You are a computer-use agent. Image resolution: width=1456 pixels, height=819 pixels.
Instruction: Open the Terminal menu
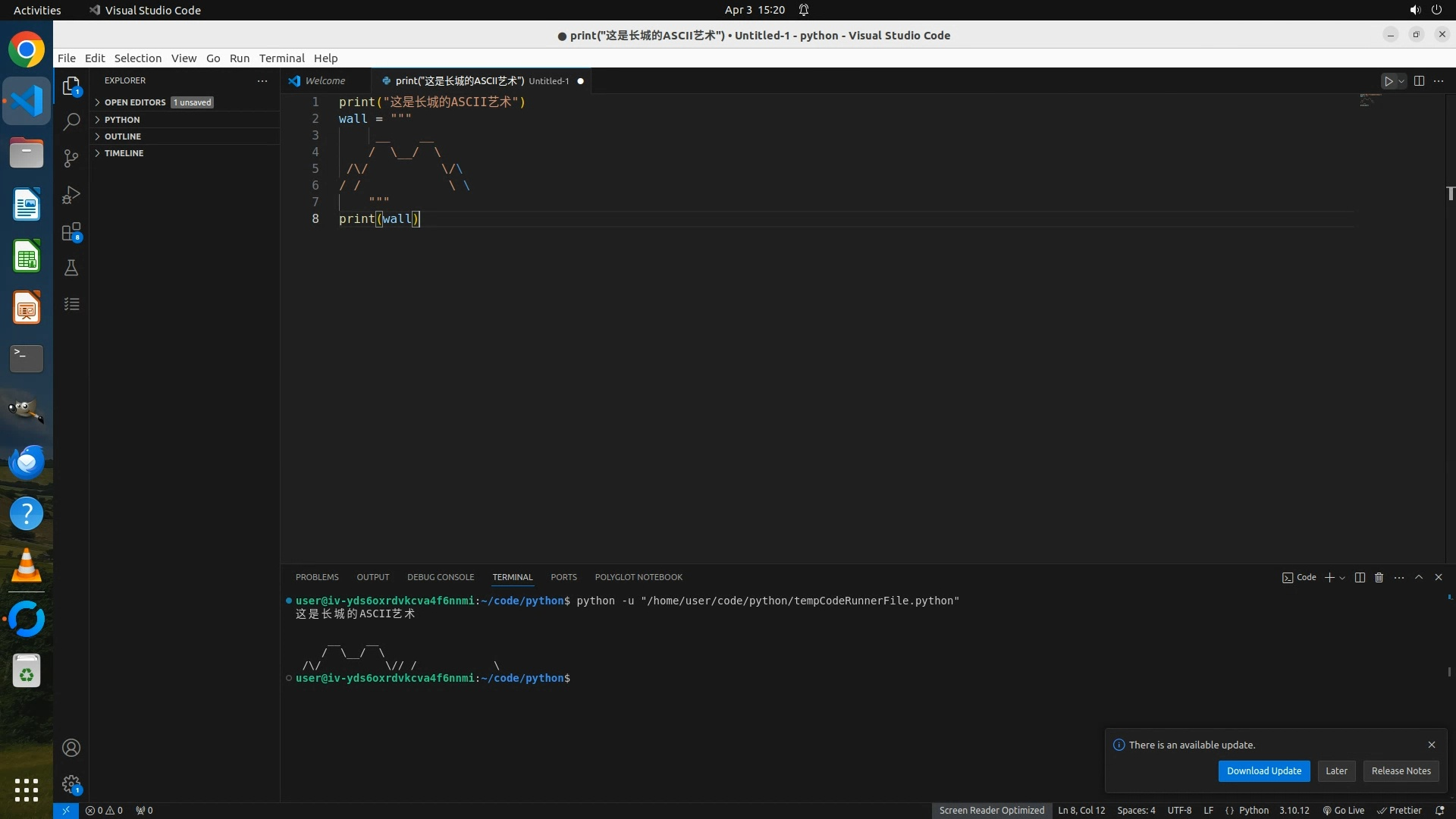(281, 58)
